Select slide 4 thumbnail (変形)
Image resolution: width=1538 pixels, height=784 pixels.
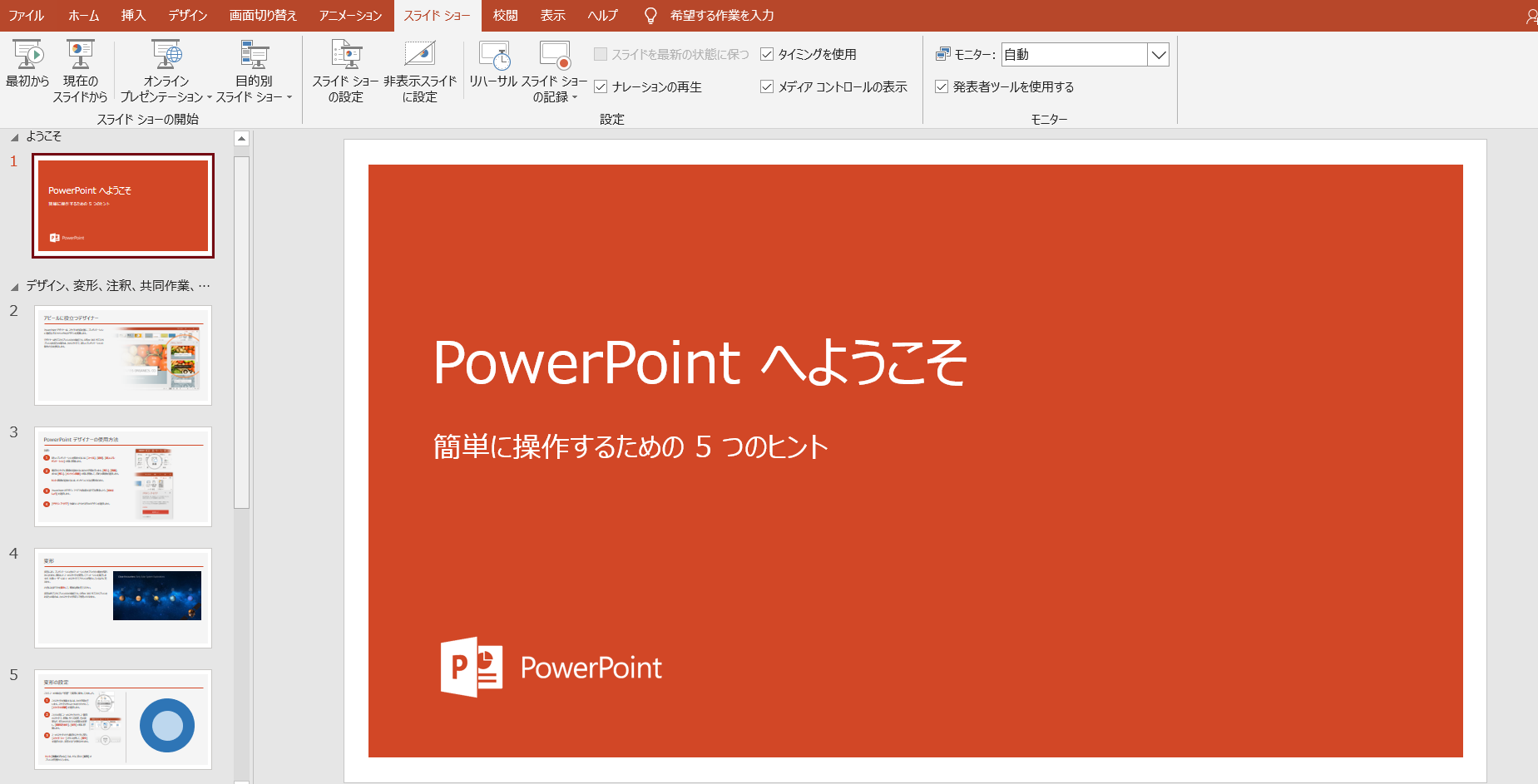(x=123, y=598)
